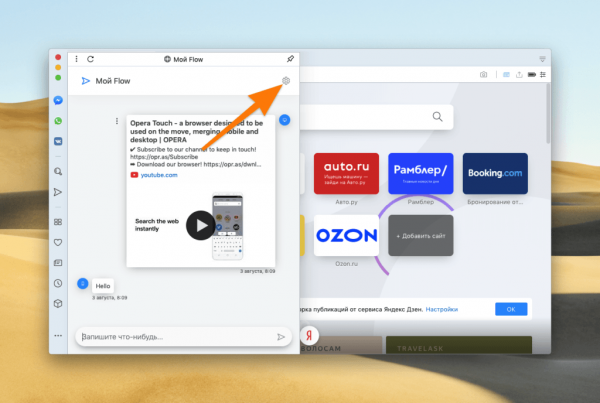
Task: Open the Настройки link
Action: tap(442, 309)
